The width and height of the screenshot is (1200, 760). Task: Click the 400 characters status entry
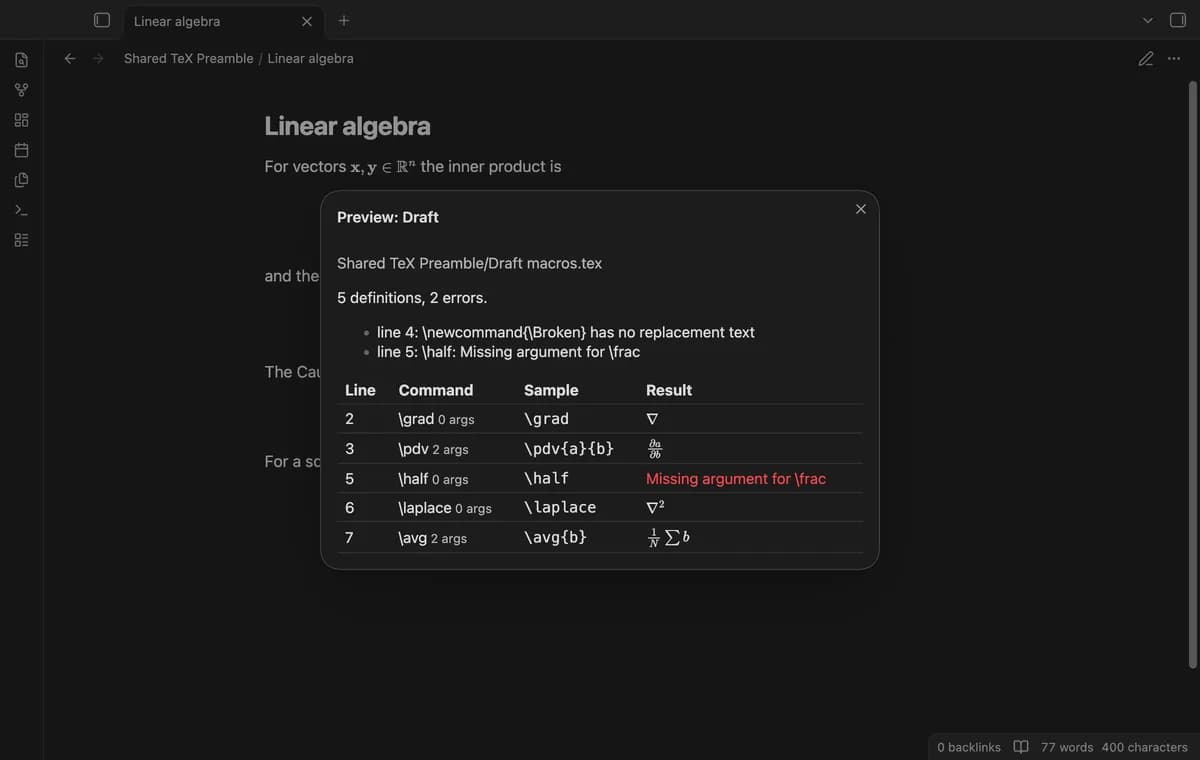pos(1144,747)
